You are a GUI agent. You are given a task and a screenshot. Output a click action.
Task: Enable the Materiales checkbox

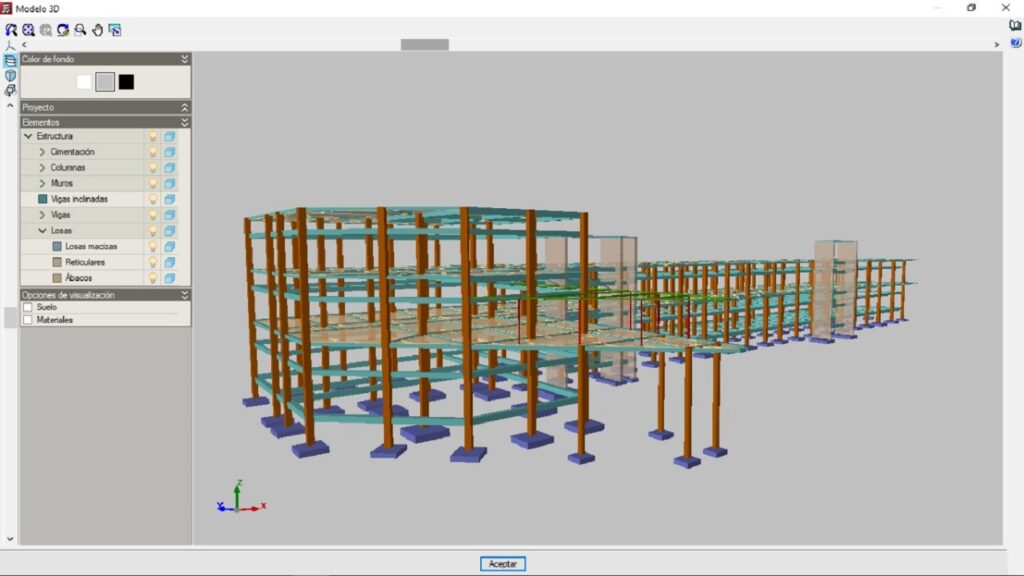click(x=28, y=320)
